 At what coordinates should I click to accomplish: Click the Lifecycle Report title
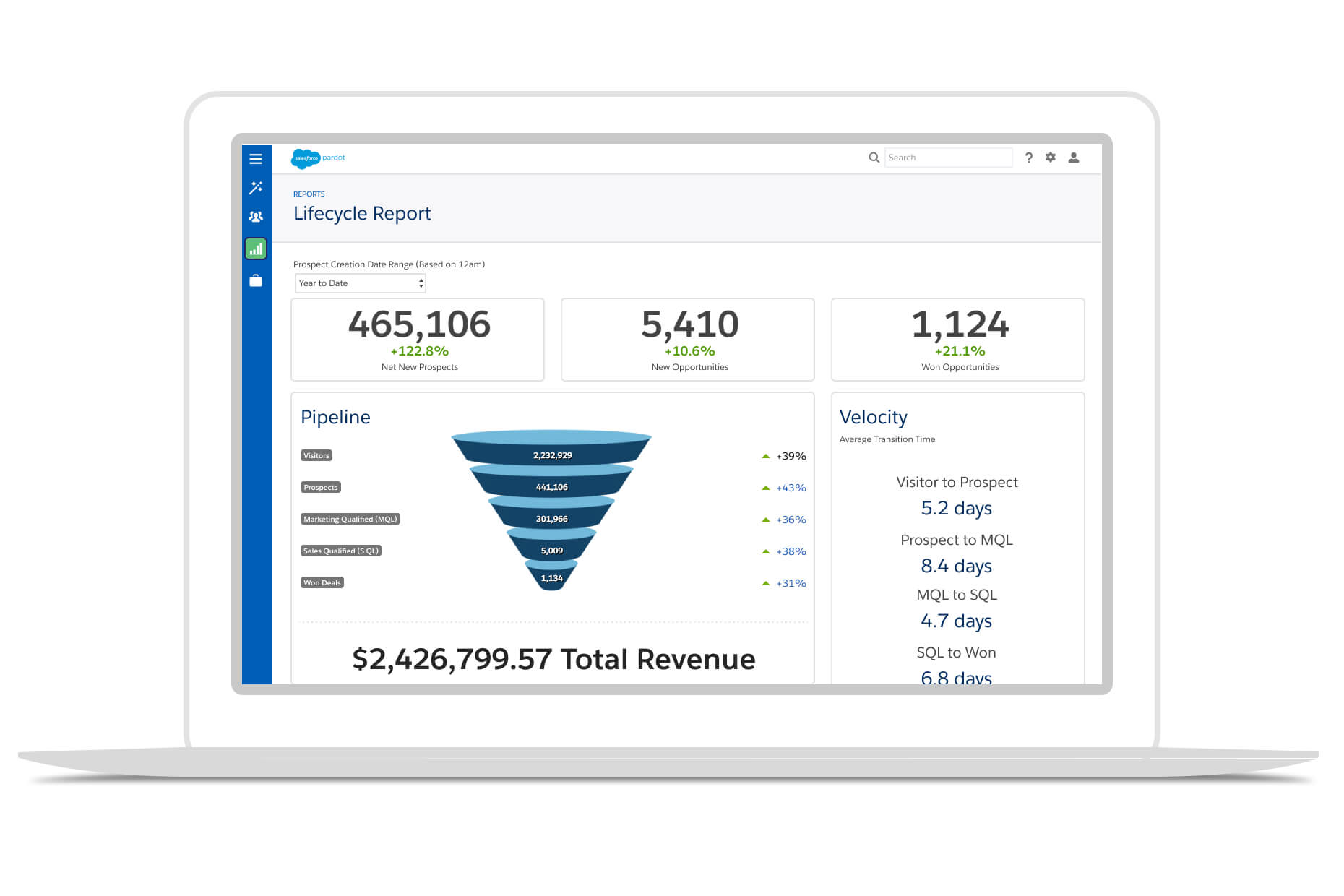(361, 213)
